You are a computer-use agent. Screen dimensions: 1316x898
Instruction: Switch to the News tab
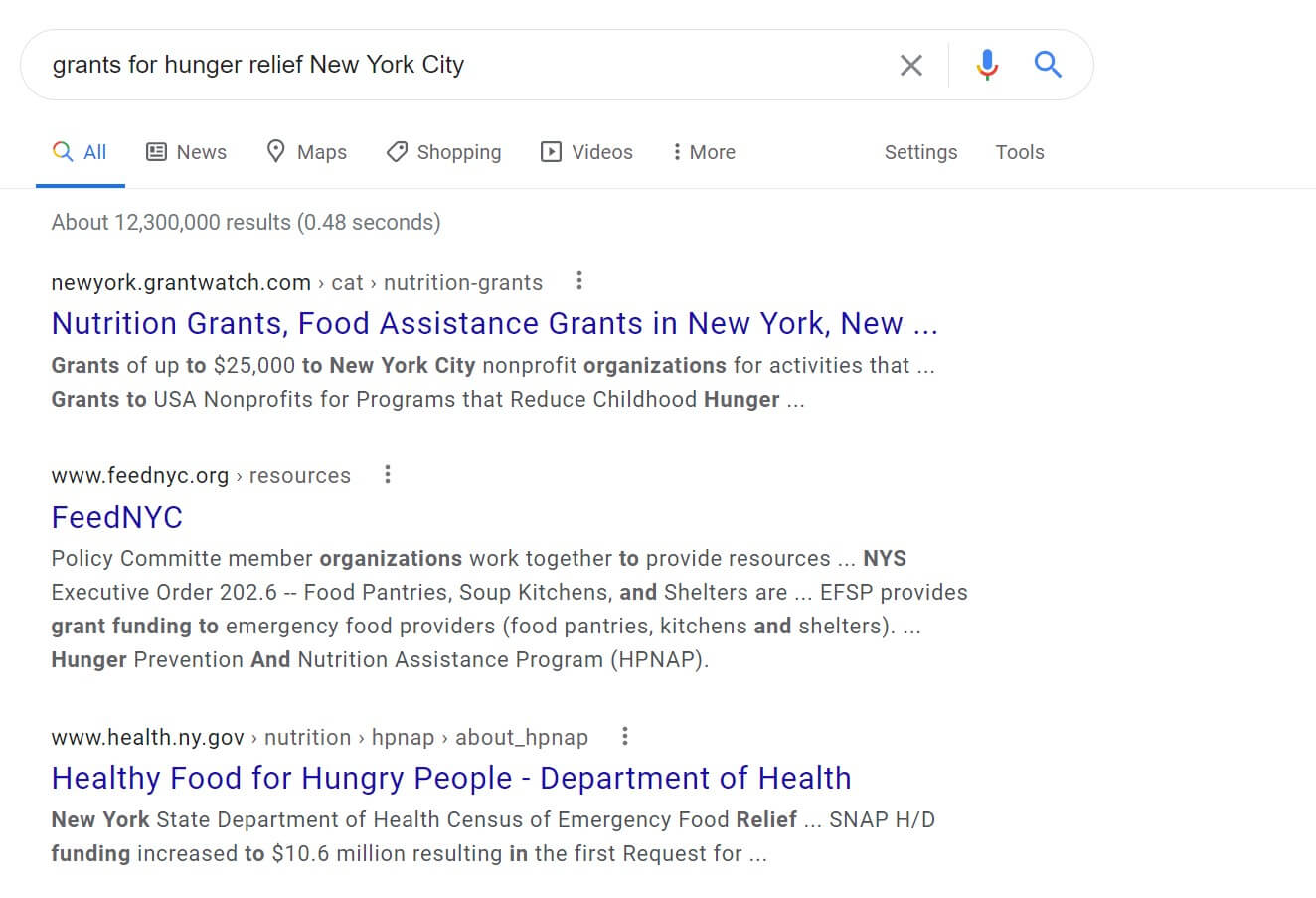187,152
